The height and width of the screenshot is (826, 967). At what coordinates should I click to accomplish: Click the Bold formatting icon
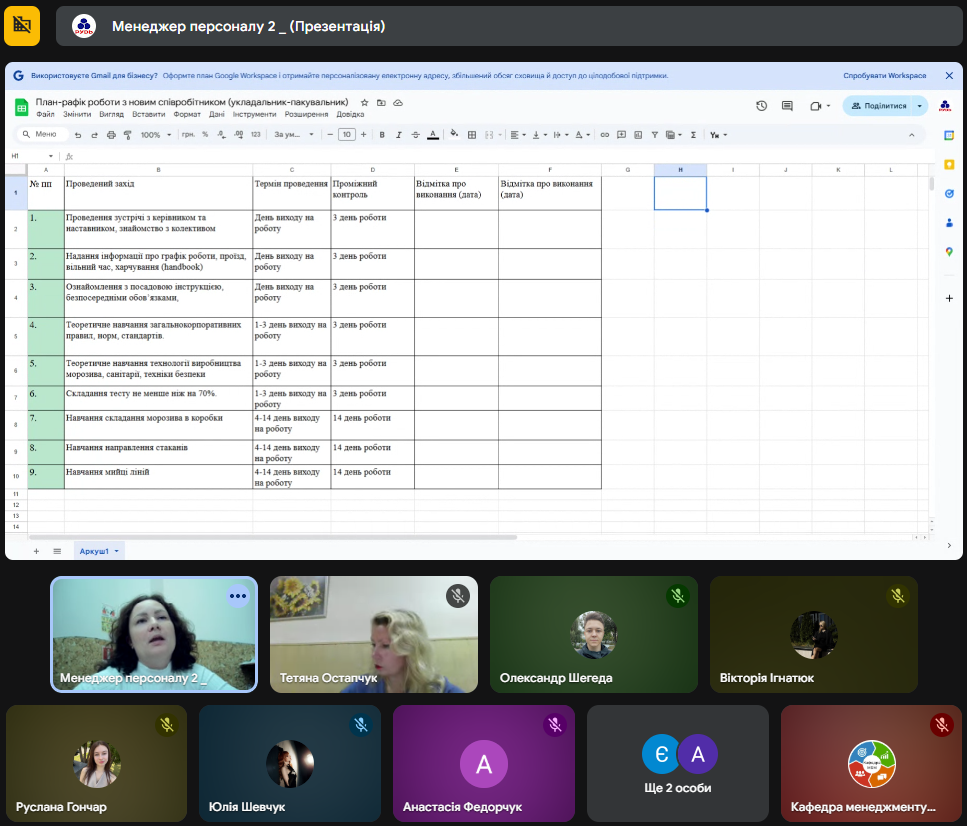pyautogui.click(x=382, y=134)
